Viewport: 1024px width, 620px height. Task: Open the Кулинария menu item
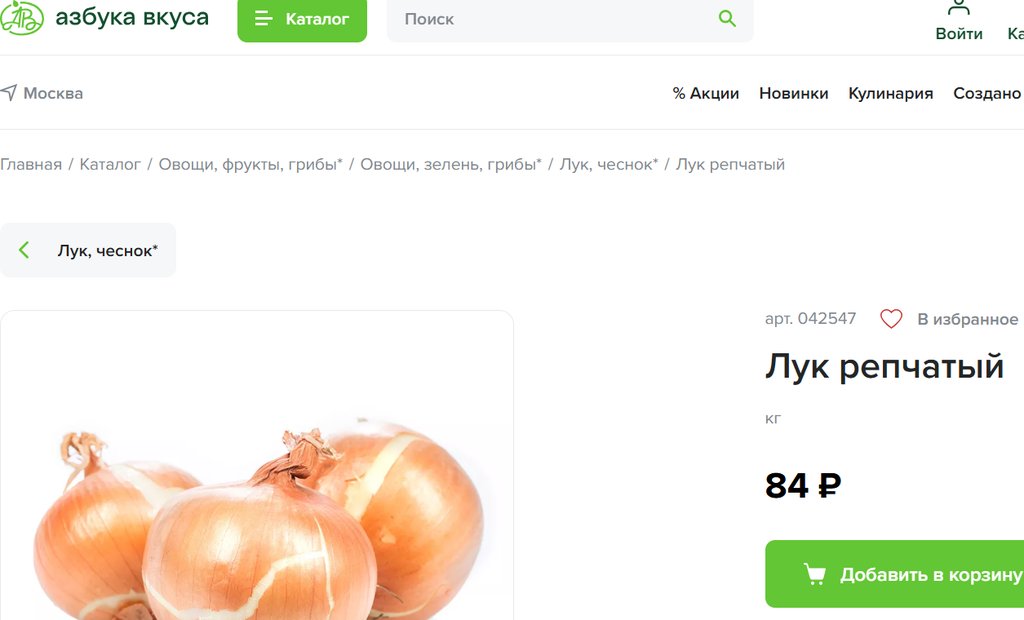click(x=891, y=93)
